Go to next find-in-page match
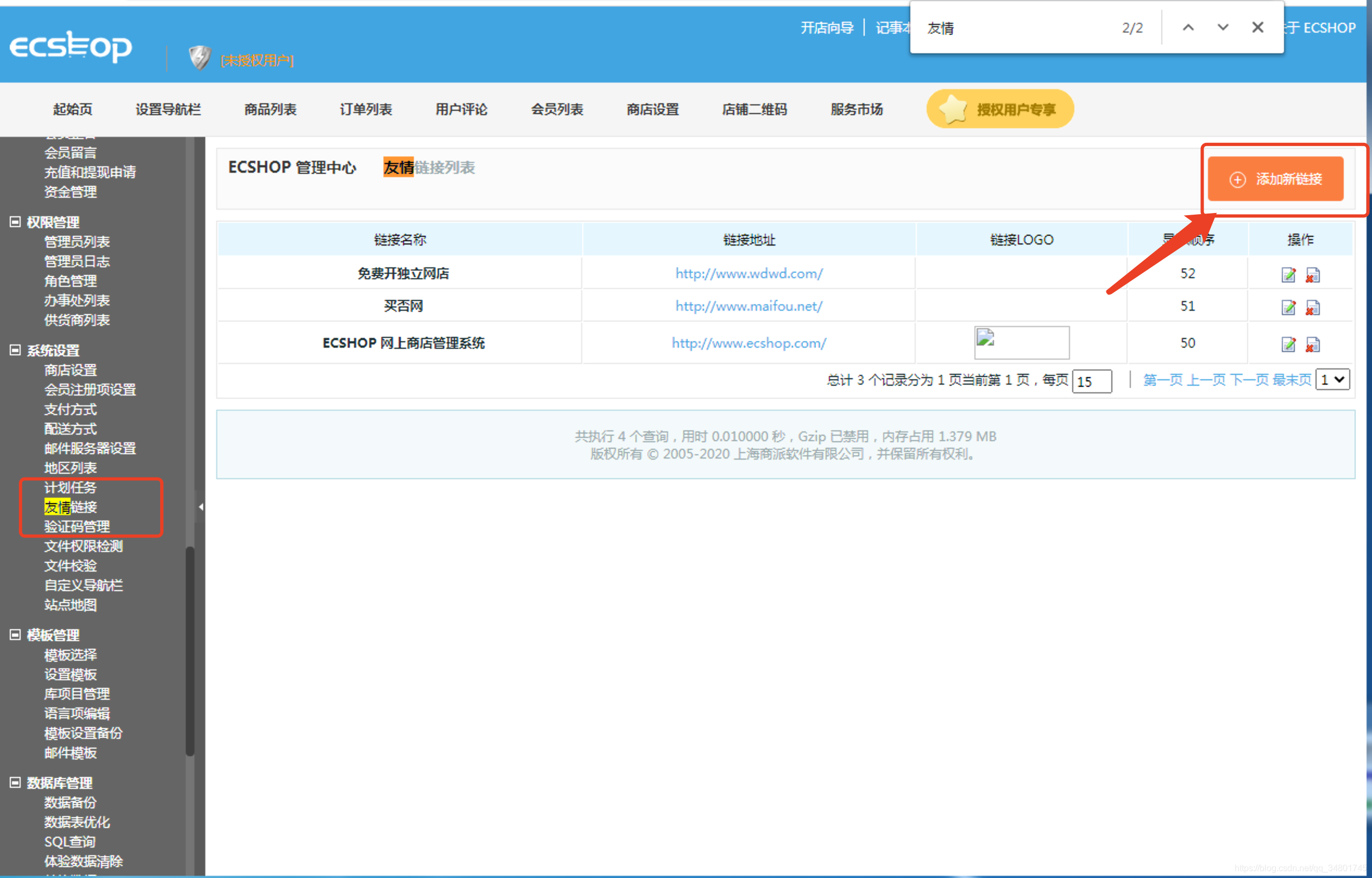The height and width of the screenshot is (878, 1372). pos(1223,27)
